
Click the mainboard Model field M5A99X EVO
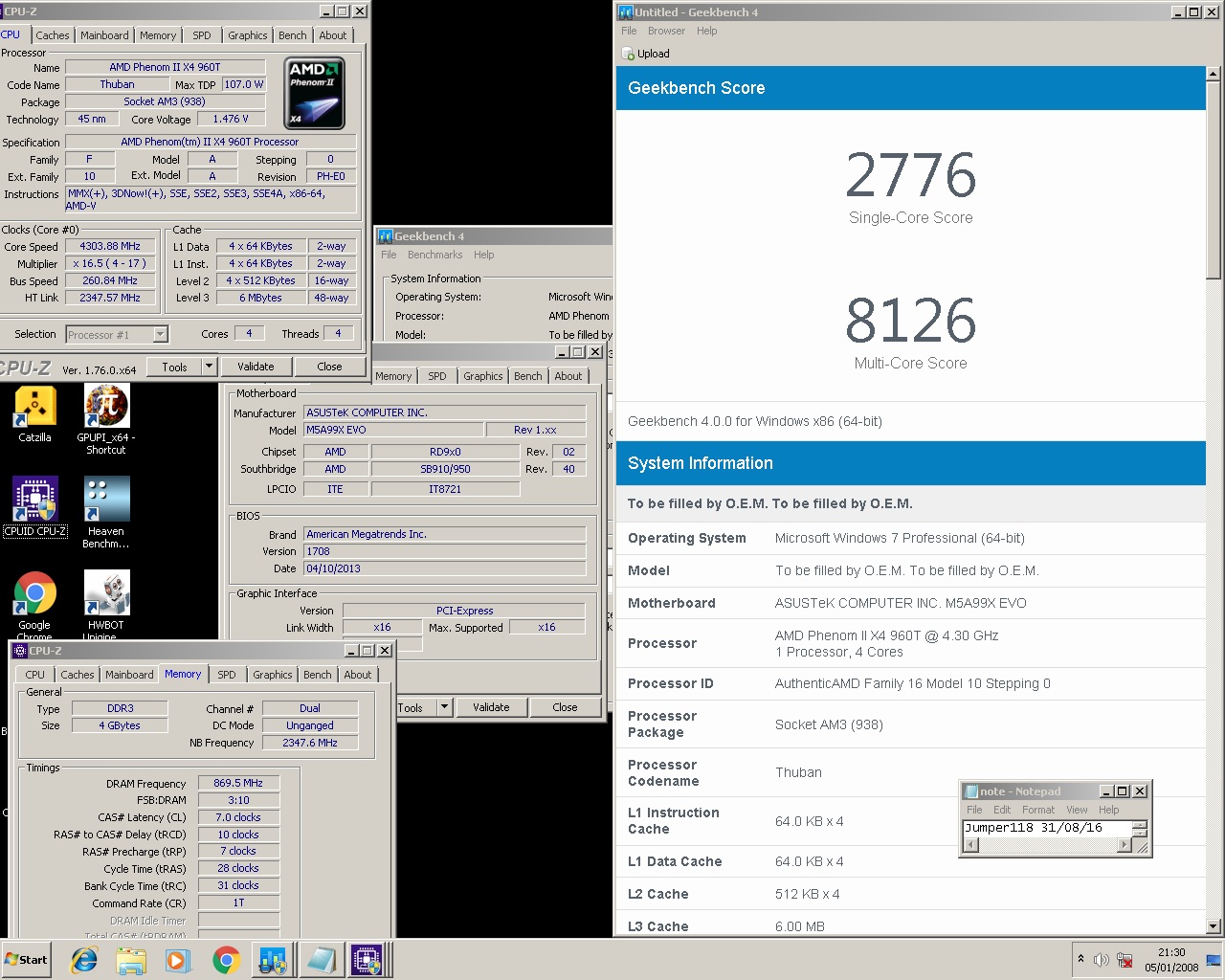click(x=392, y=430)
